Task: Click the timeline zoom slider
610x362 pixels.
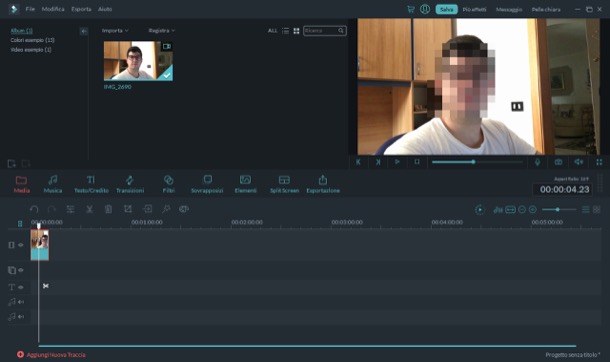Action: click(559, 210)
